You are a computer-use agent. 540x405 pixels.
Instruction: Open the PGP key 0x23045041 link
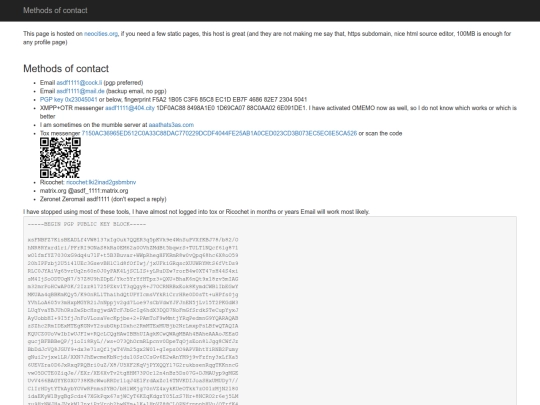point(69,100)
